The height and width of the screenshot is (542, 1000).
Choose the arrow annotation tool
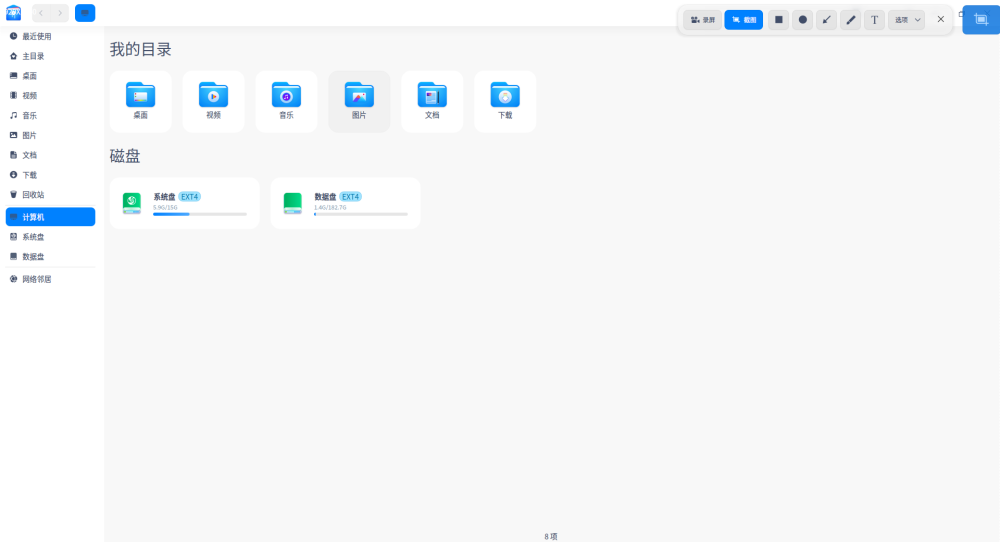827,19
